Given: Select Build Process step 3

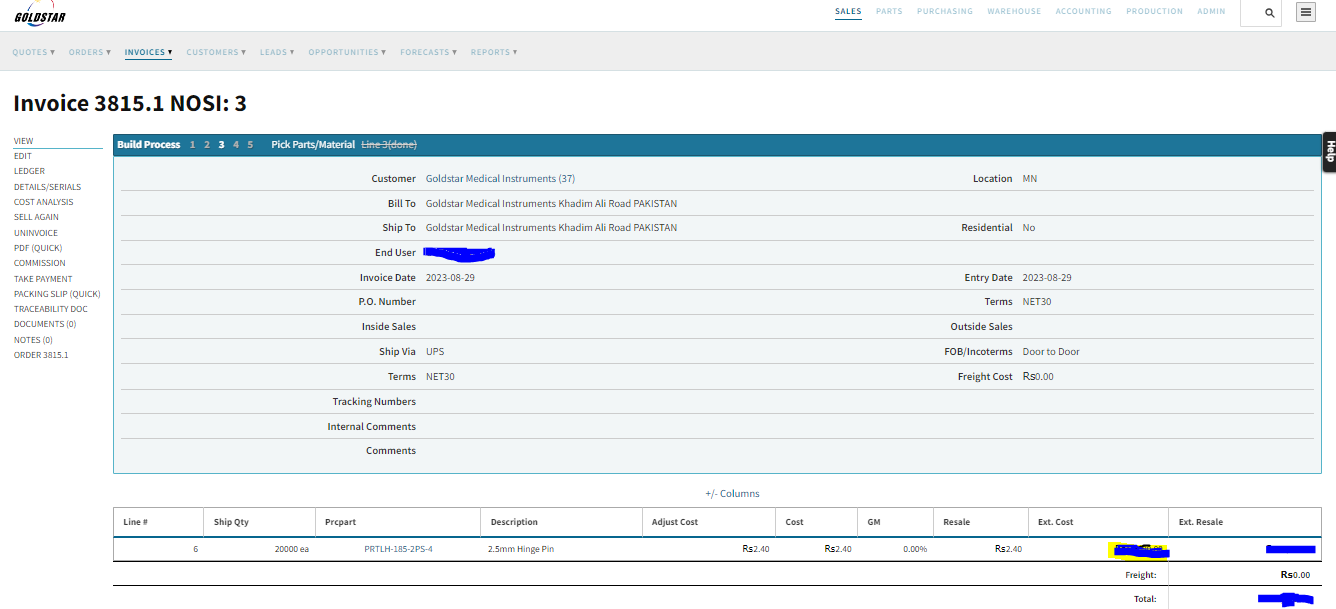Looking at the screenshot, I should (222, 145).
